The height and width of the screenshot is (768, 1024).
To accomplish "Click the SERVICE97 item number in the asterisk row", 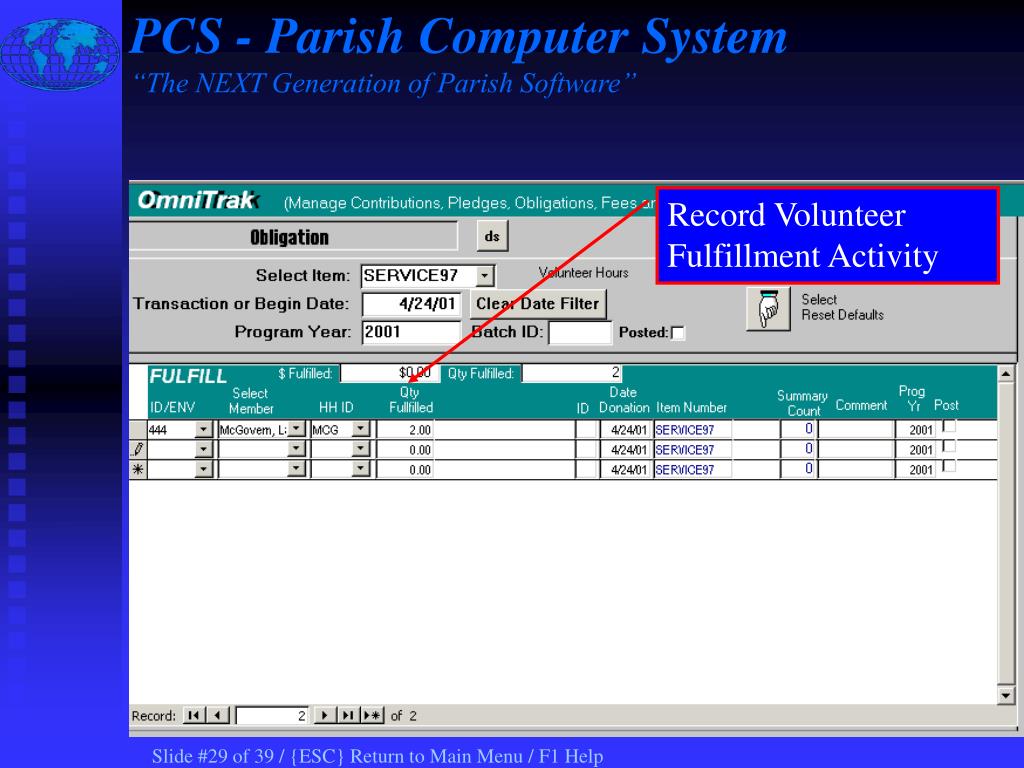I will (x=693, y=469).
